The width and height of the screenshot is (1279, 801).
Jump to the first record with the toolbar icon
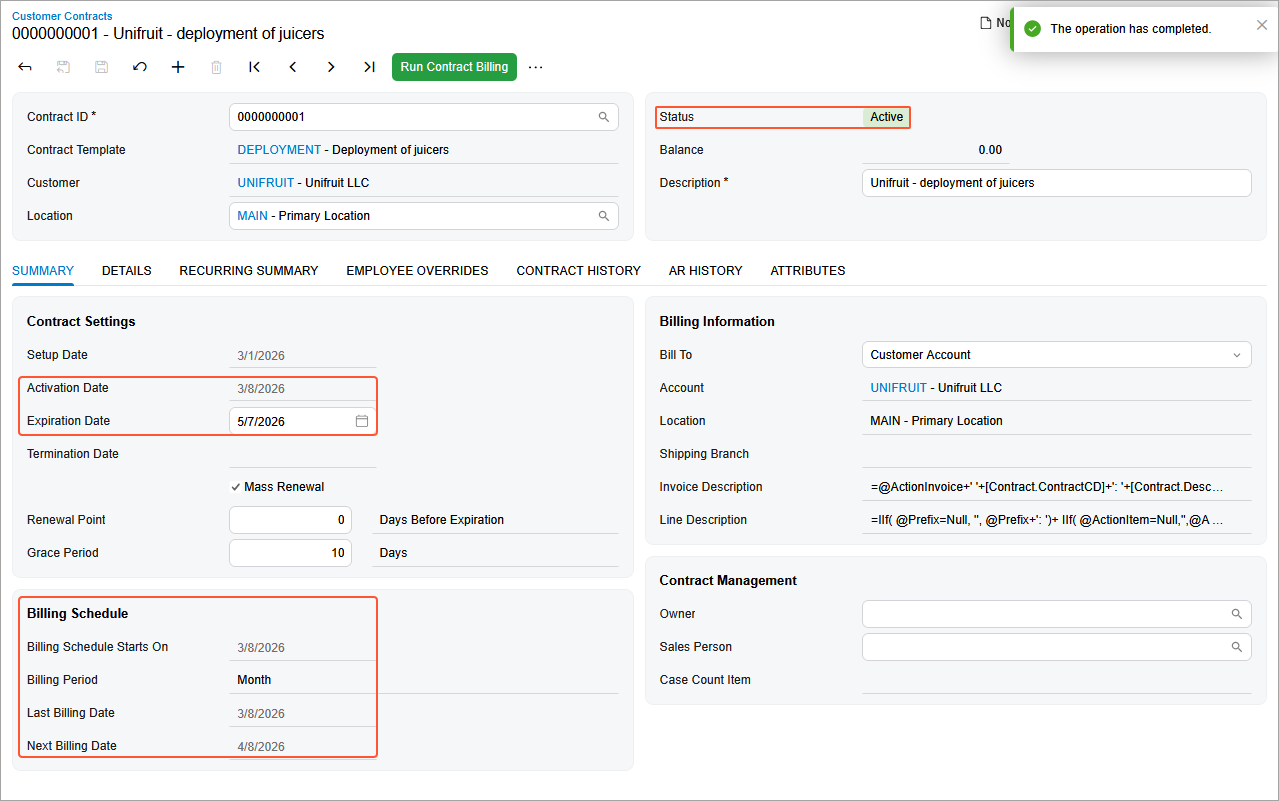254,67
